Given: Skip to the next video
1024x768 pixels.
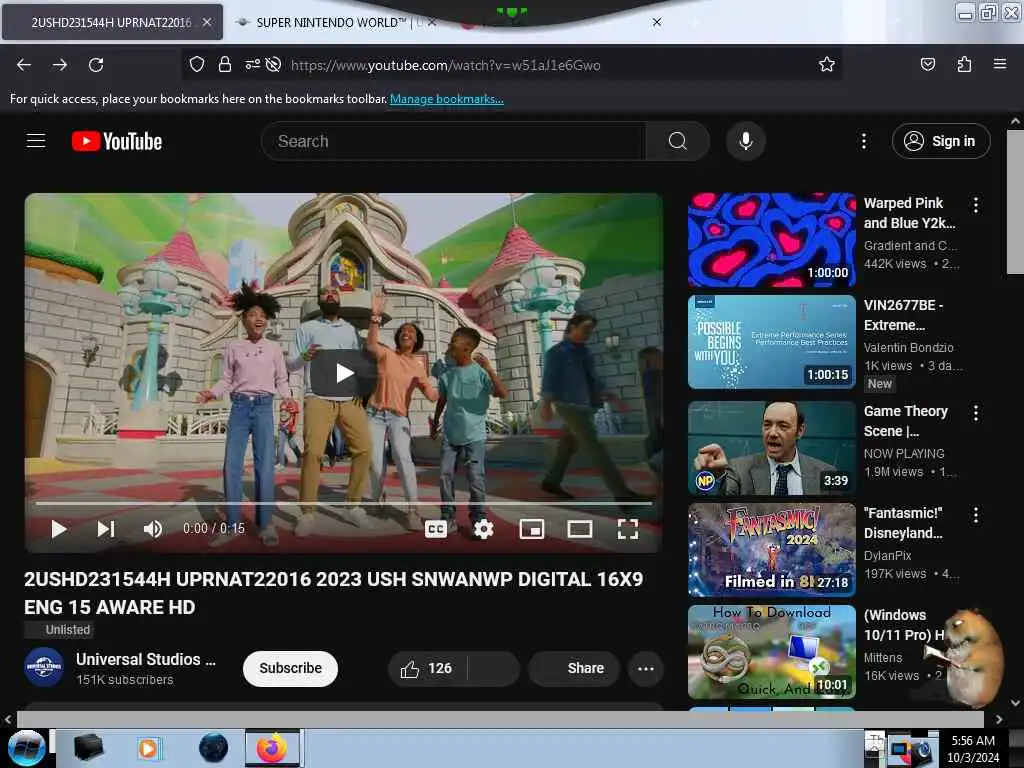Looking at the screenshot, I should pos(106,529).
